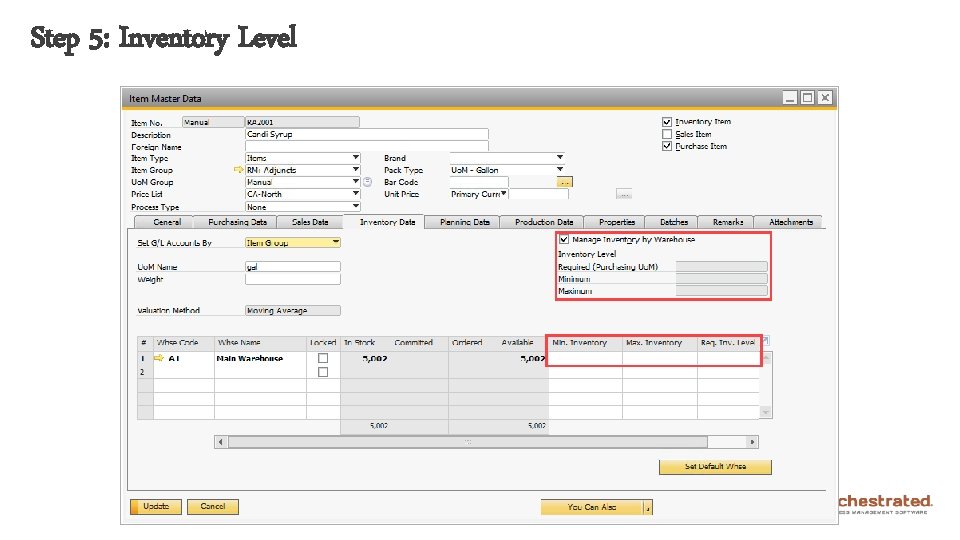Screen dimensions: 960x540
Task: Open the Bar Code browse button
Action: [x=564, y=182]
